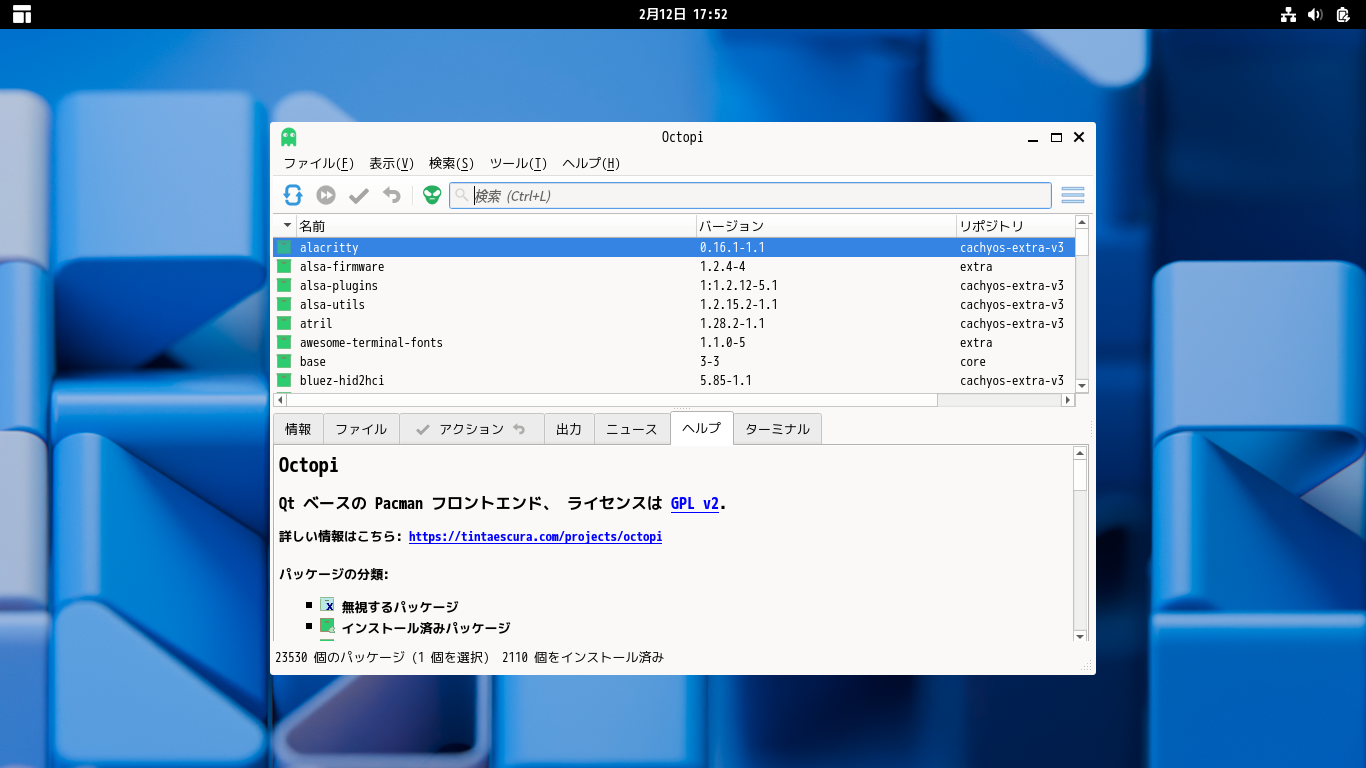Click the undo arrow icon in toolbar
The height and width of the screenshot is (768, 1366).
point(392,195)
